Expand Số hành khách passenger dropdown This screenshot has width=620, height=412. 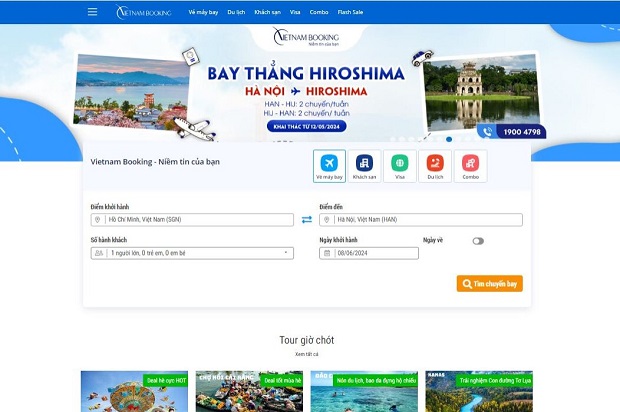click(x=192, y=253)
